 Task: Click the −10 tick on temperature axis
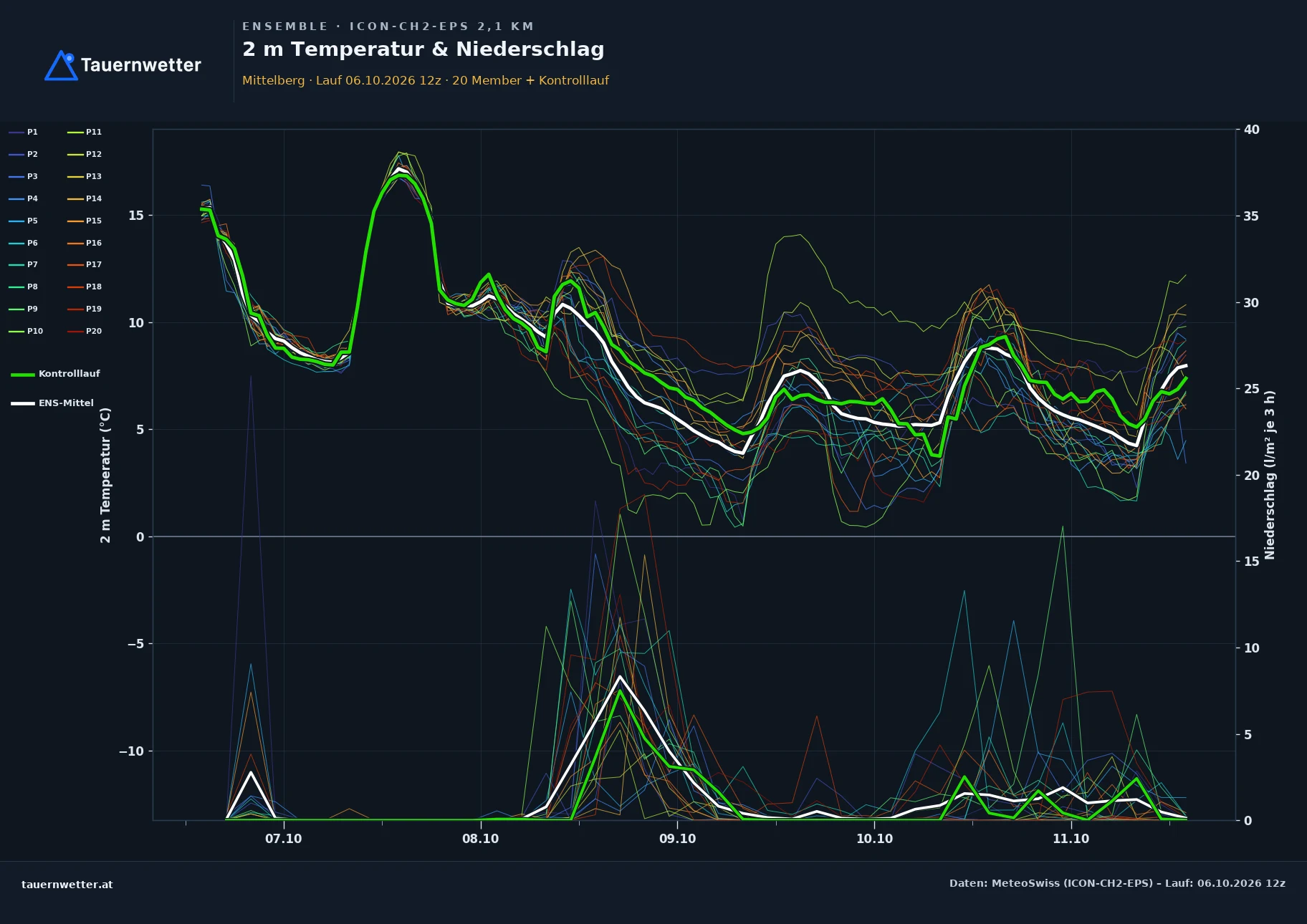tap(131, 751)
